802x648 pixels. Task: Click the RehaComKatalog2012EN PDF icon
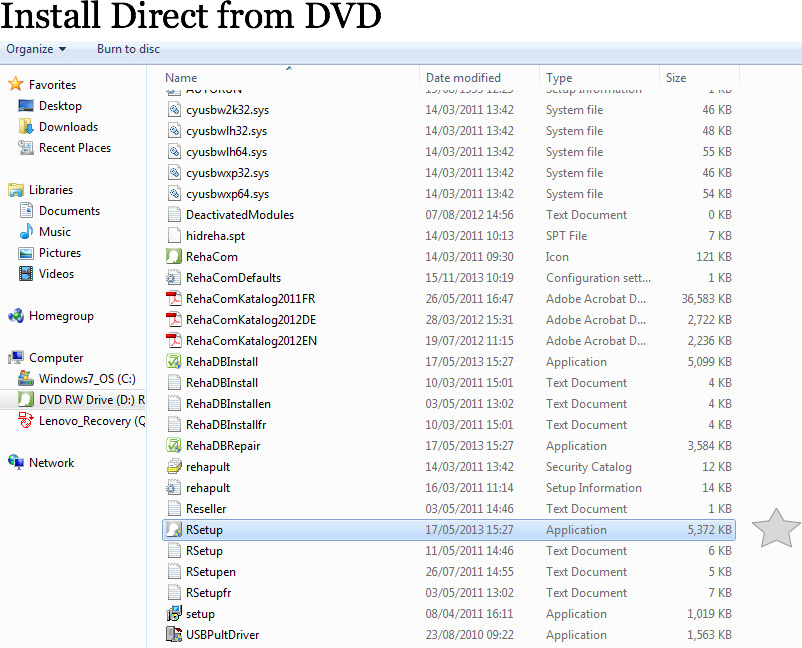(x=174, y=341)
